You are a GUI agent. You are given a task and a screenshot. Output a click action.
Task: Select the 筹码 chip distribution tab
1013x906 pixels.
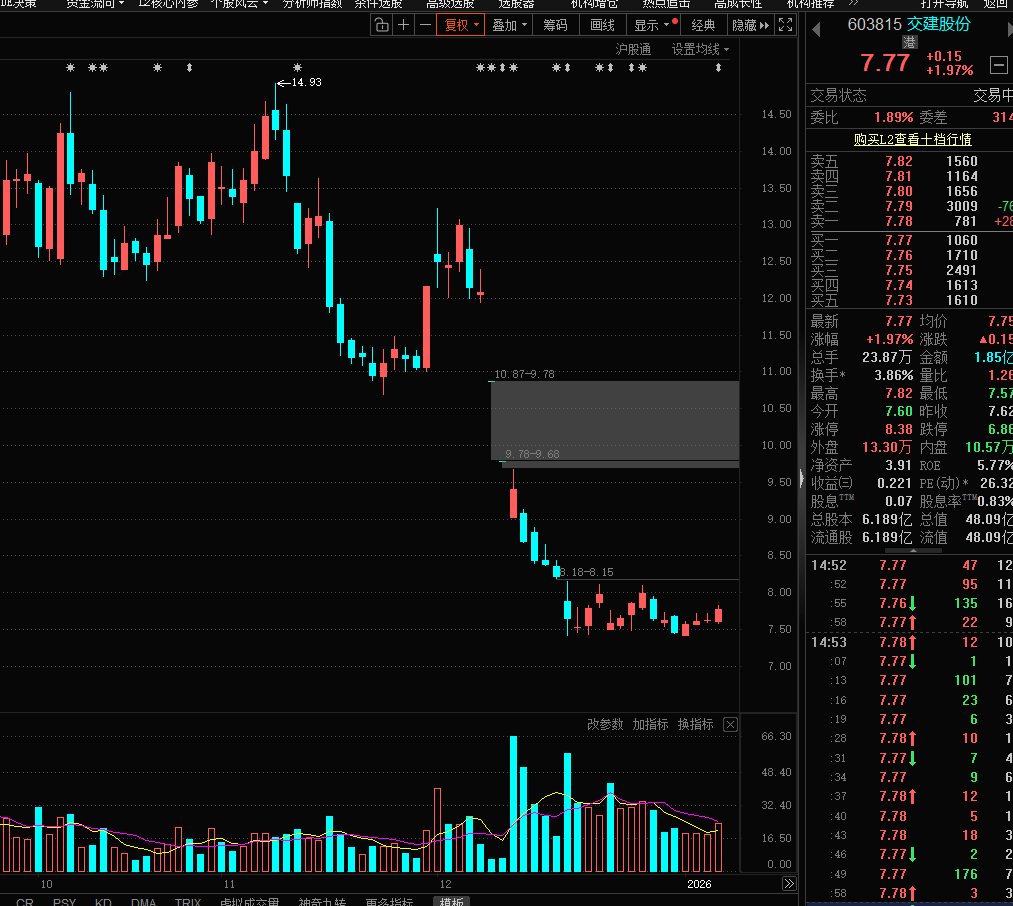tap(555, 25)
